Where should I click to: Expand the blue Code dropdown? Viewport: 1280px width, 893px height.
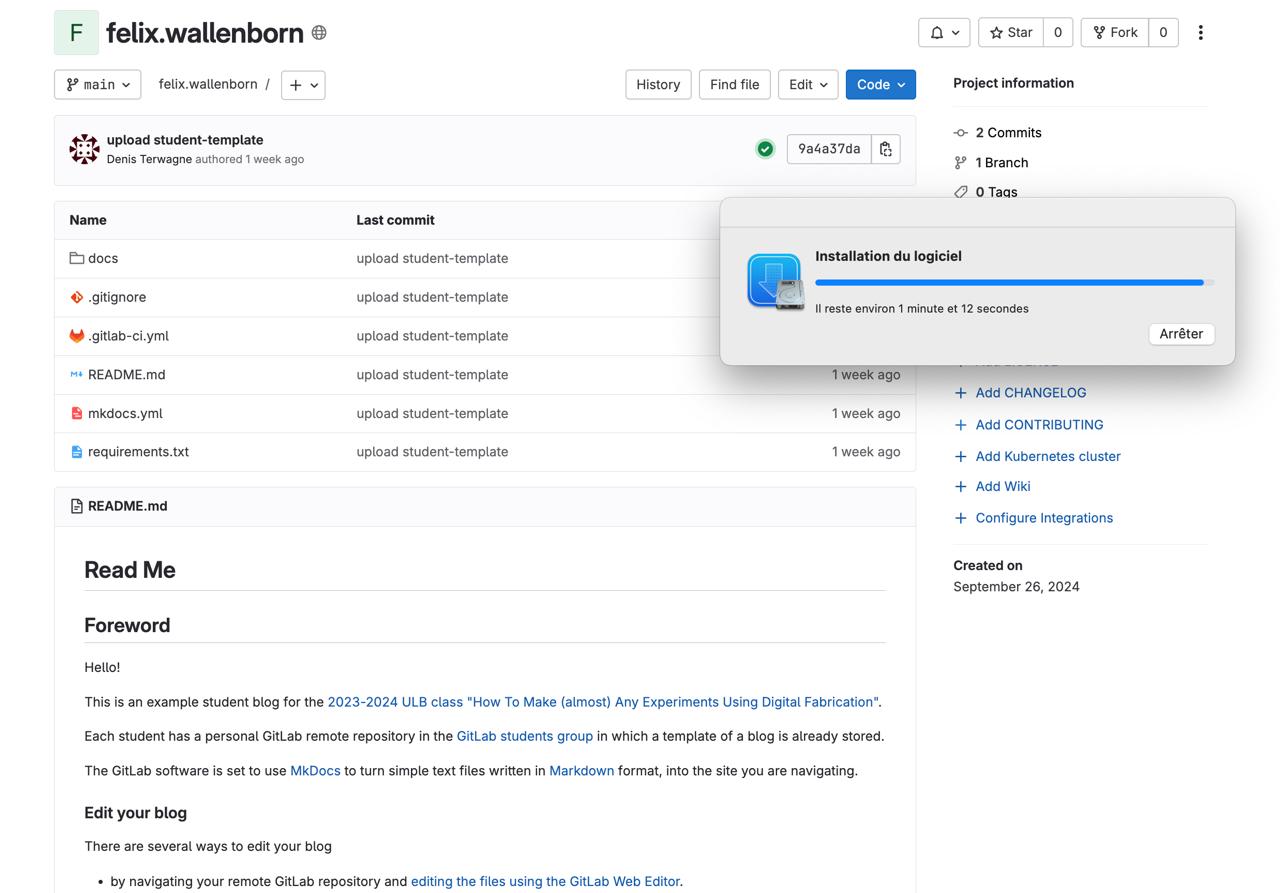coord(880,85)
